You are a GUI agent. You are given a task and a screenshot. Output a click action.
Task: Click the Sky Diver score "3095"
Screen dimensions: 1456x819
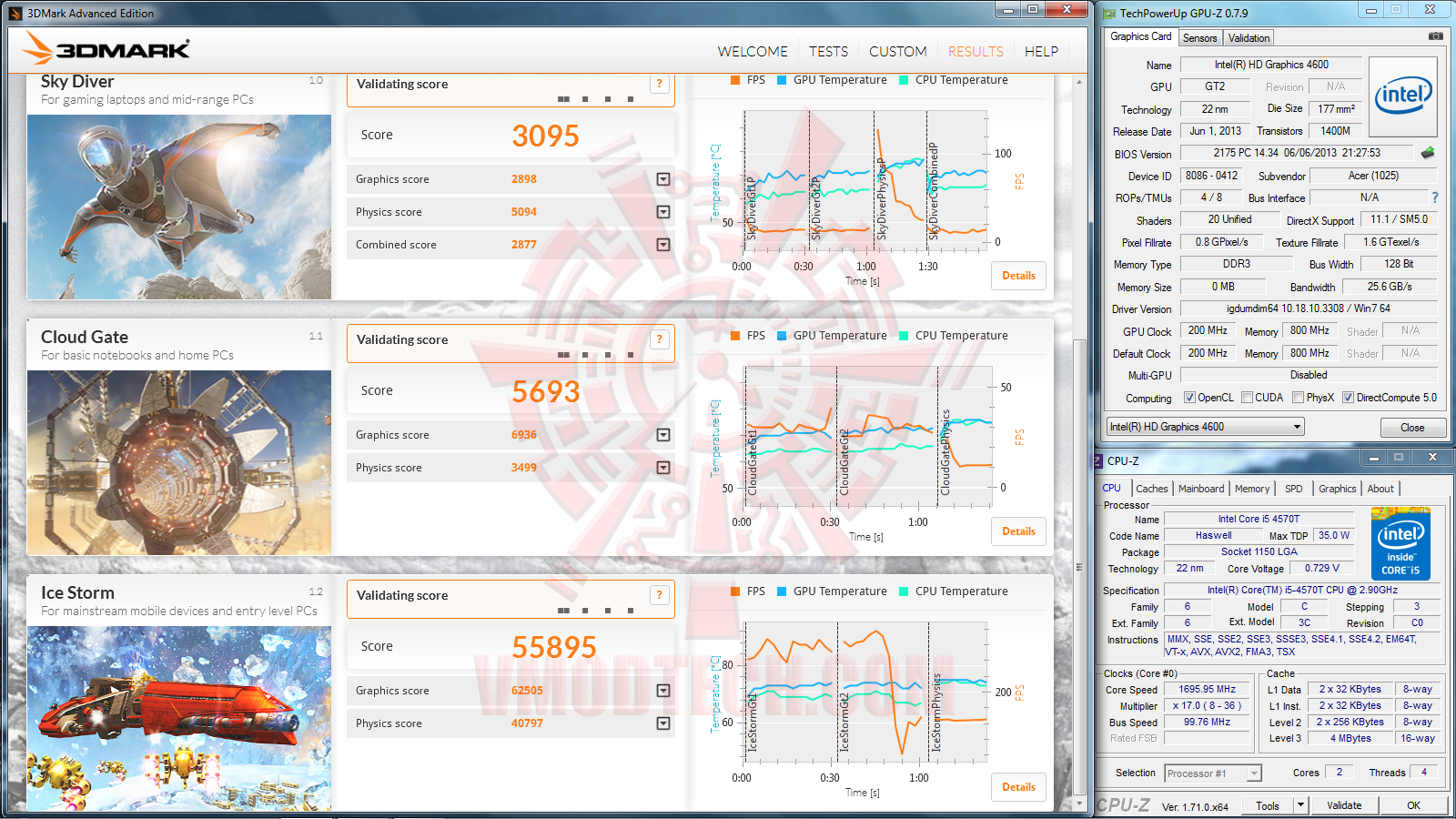coord(545,136)
